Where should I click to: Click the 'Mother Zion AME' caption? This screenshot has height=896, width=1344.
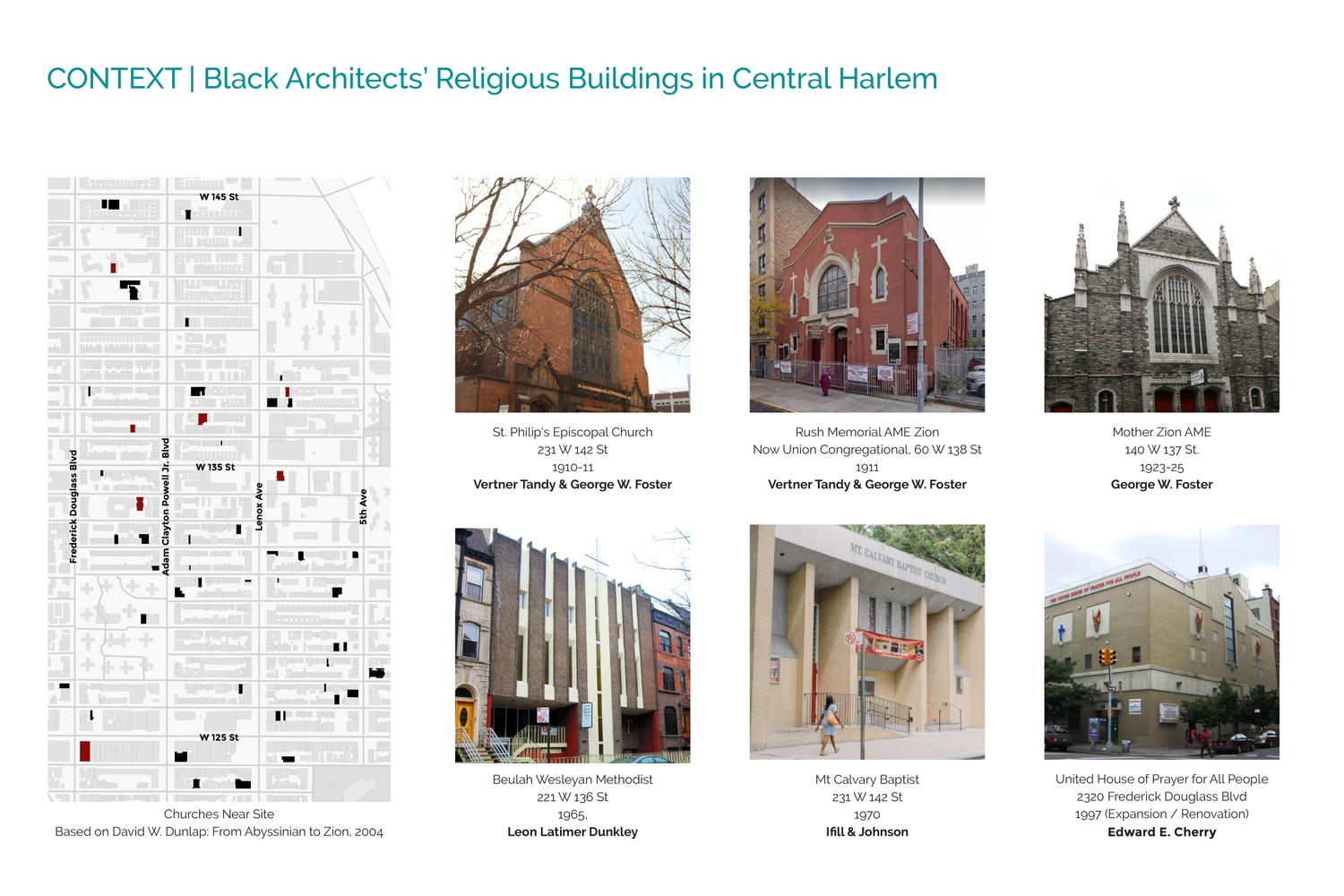(x=1161, y=432)
